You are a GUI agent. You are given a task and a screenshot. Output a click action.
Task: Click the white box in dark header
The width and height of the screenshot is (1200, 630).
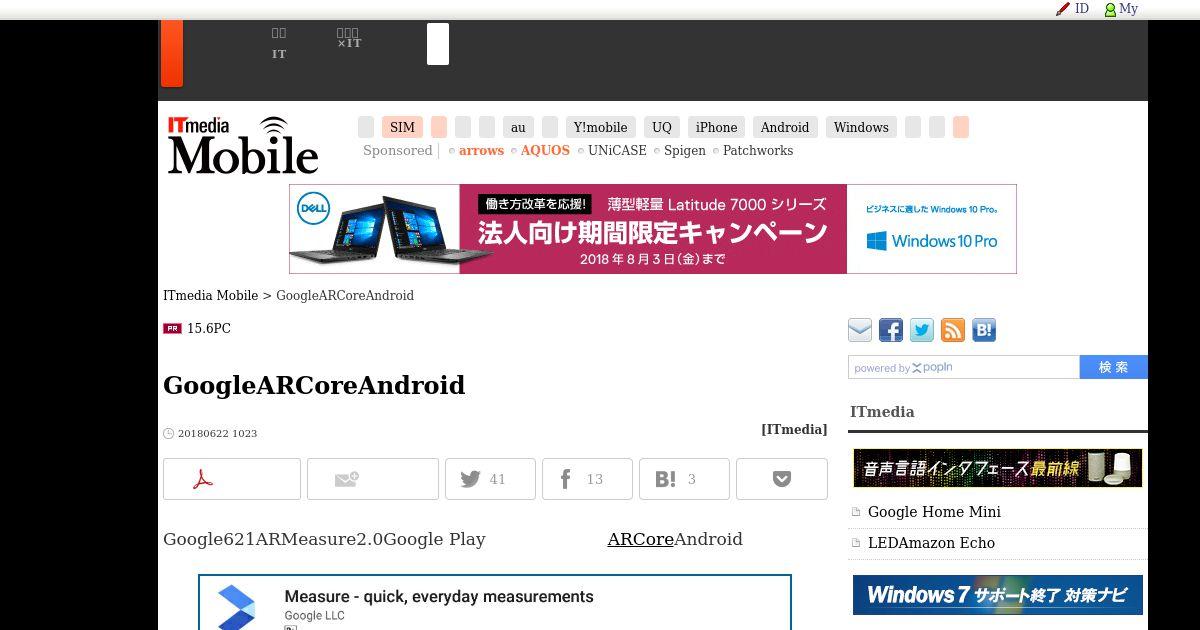[438, 44]
